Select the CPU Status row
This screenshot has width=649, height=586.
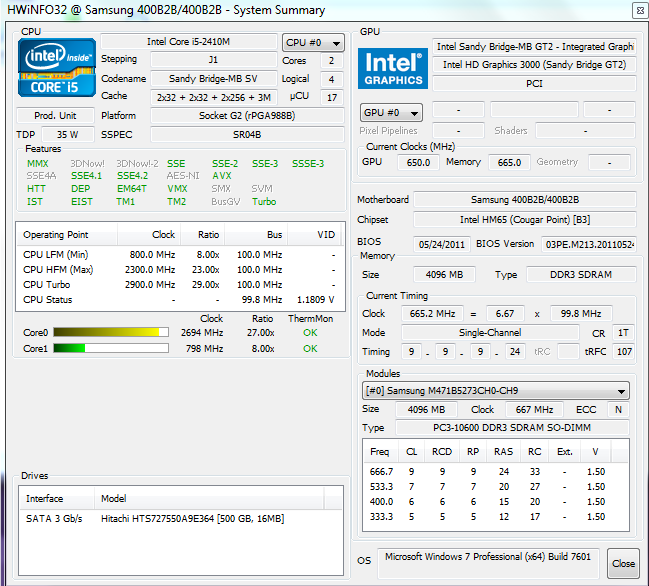180,300
